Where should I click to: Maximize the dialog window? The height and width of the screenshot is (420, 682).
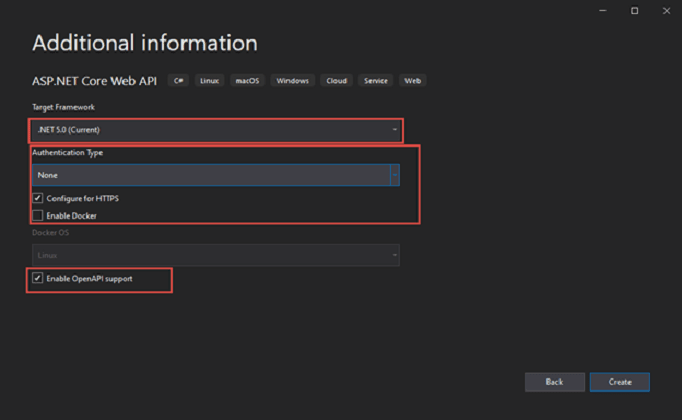(634, 11)
